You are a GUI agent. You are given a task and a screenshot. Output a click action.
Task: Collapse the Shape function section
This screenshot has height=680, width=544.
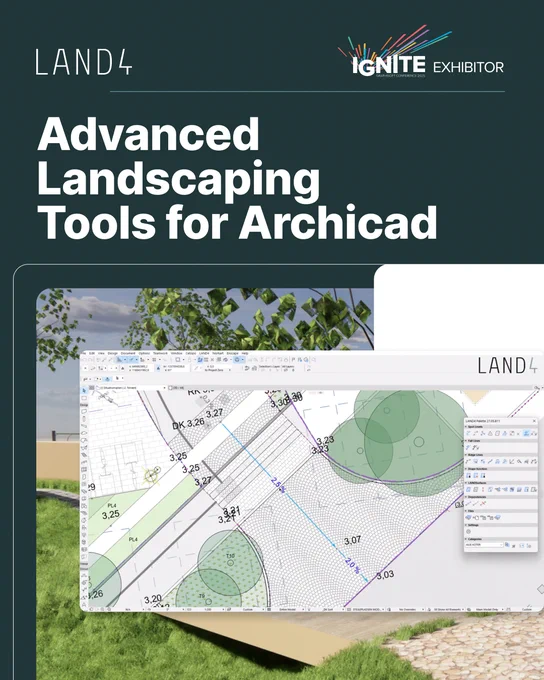coord(465,469)
